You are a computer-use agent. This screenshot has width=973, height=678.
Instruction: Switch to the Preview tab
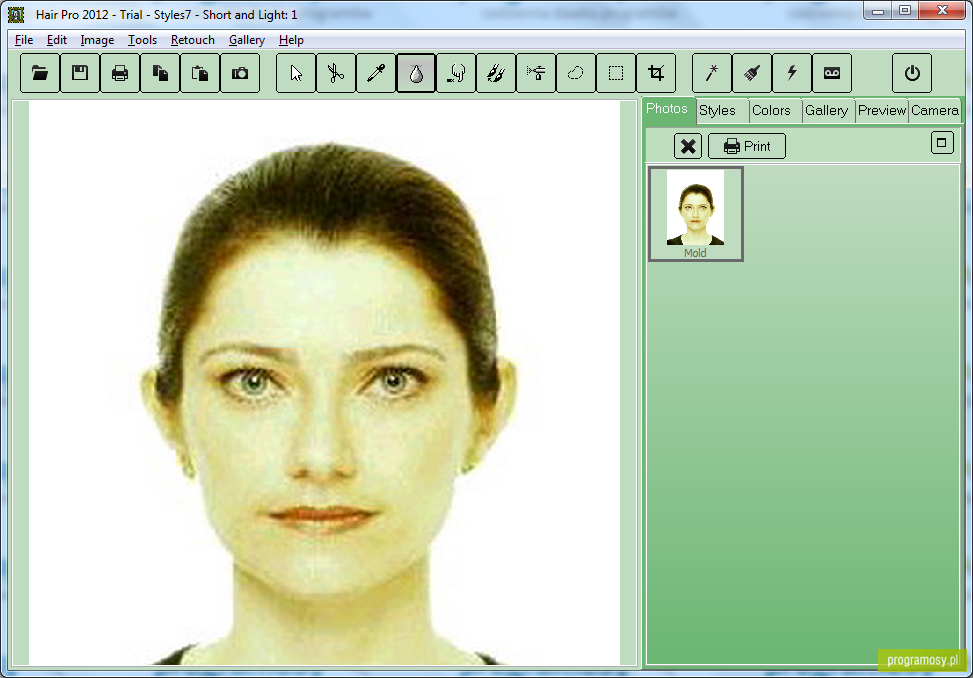(x=882, y=110)
